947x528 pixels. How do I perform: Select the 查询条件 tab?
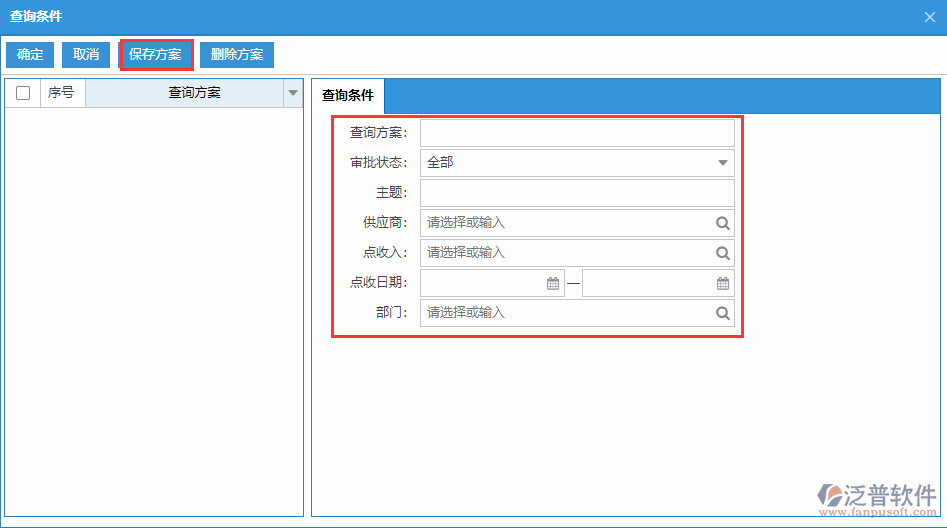click(348, 95)
